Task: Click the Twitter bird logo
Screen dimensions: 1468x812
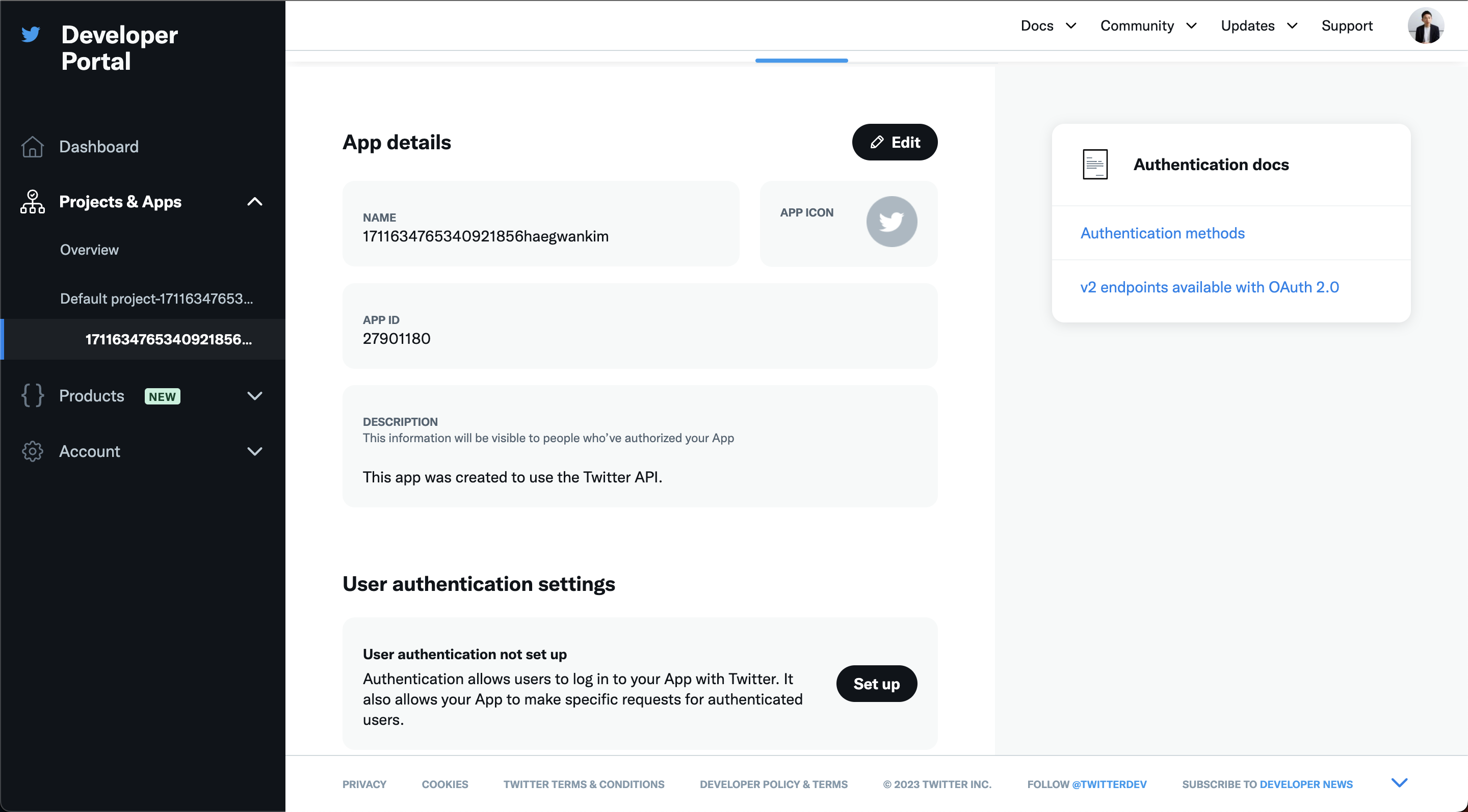Action: pos(31,34)
